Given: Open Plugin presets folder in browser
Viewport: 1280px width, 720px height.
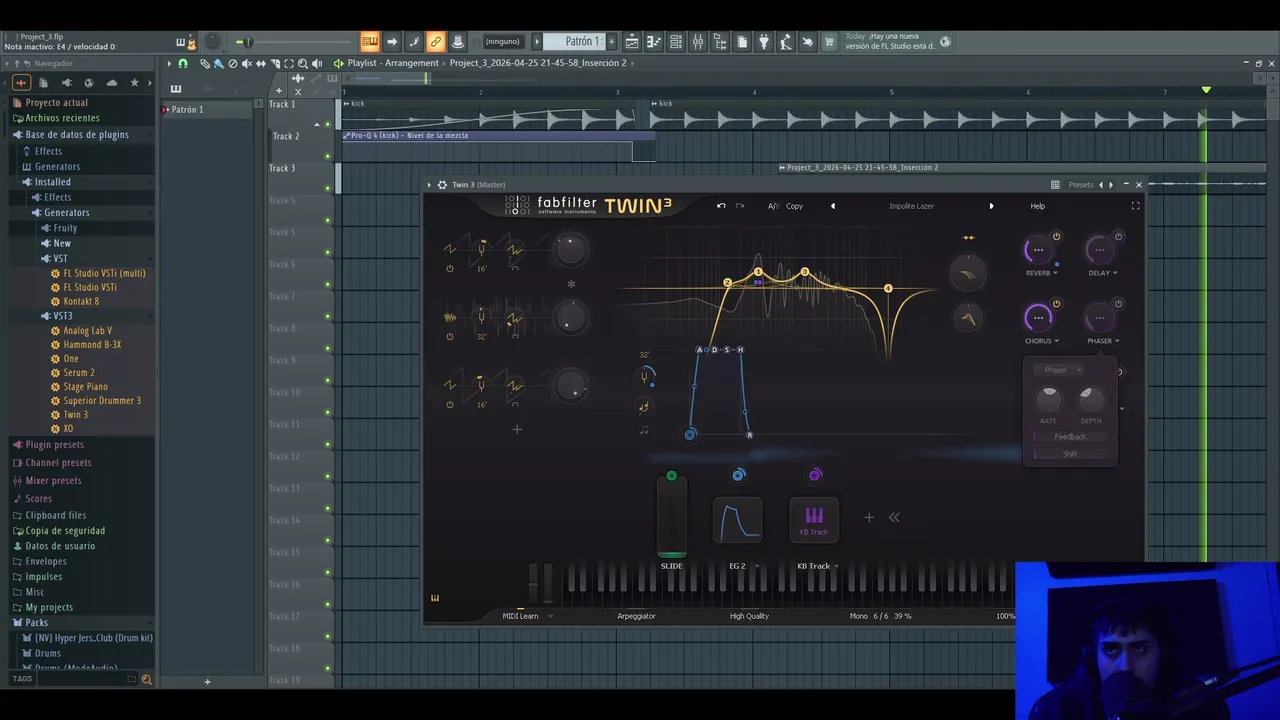Looking at the screenshot, I should pos(55,445).
